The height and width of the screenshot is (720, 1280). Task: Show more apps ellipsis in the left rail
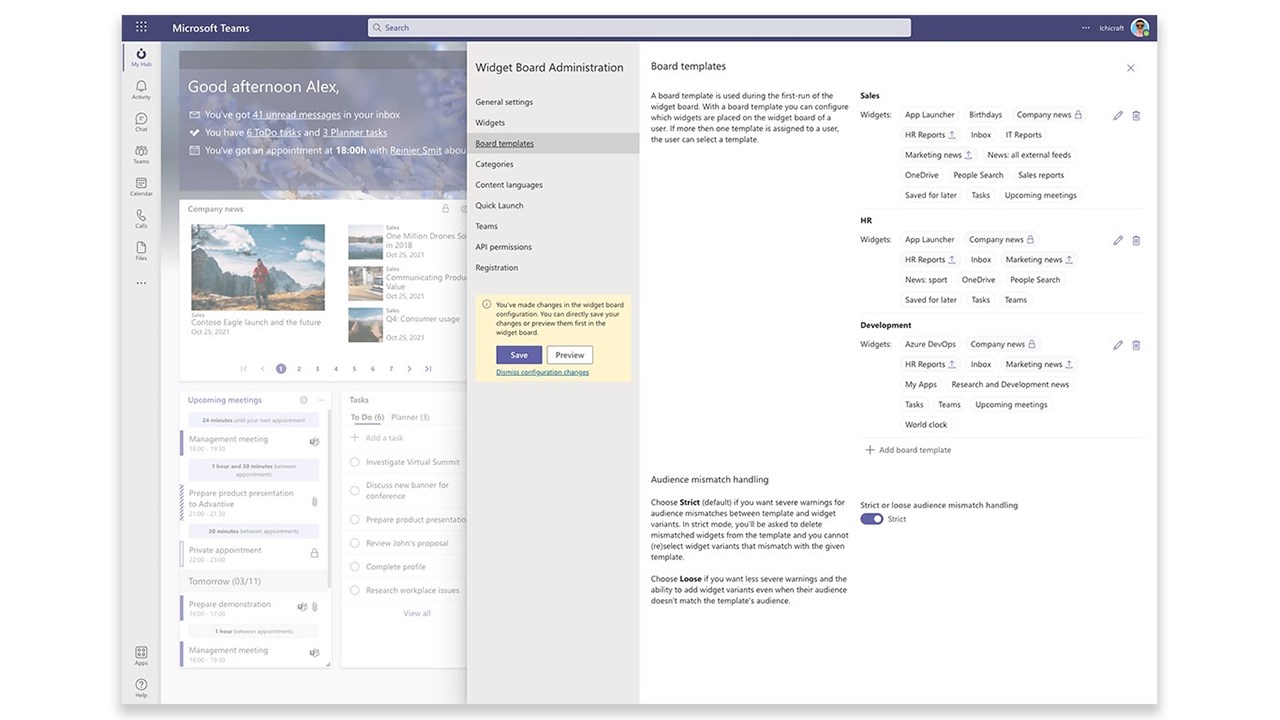coord(141,283)
